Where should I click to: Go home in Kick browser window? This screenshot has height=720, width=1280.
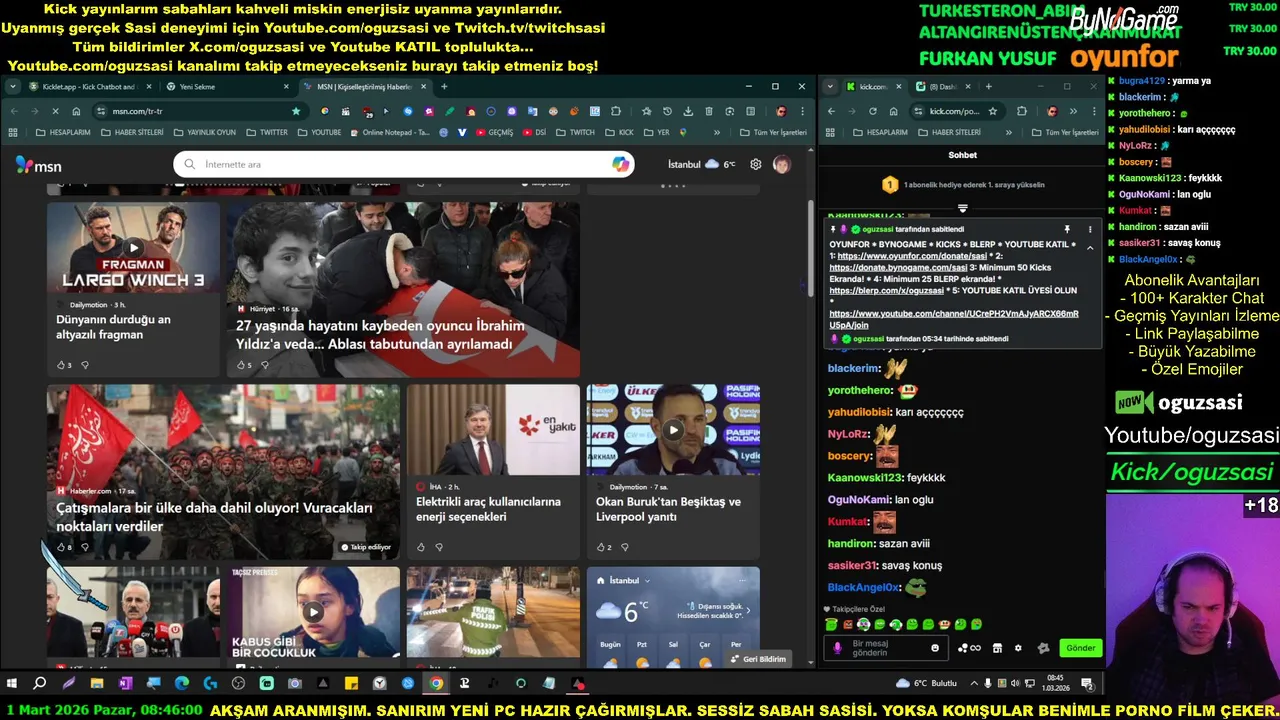tap(893, 111)
